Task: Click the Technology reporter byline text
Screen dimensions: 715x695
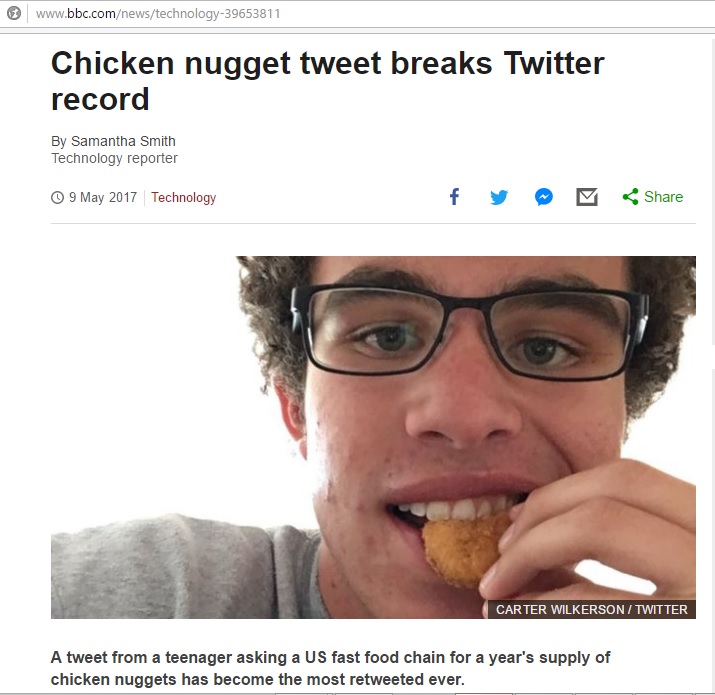Action: [114, 158]
